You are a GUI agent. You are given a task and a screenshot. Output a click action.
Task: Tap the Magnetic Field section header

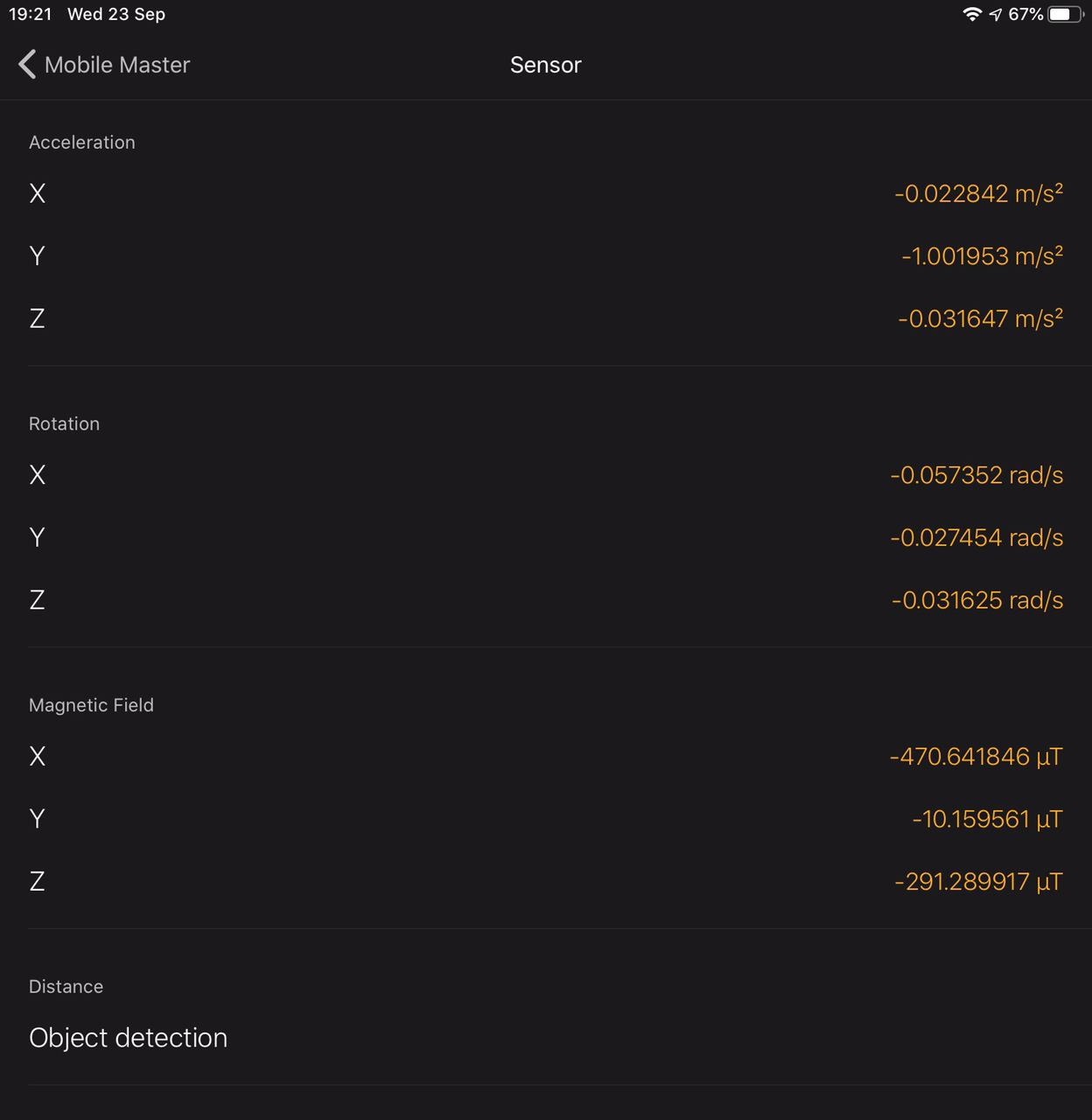[x=91, y=705]
